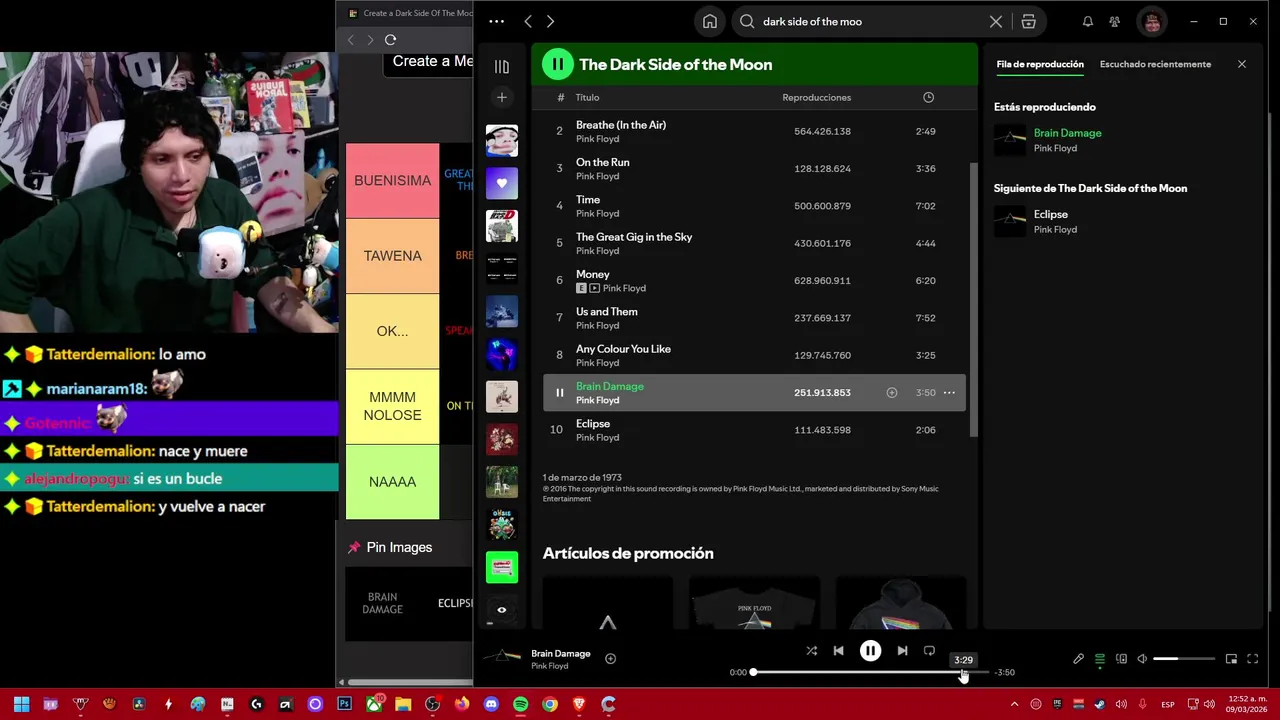Image resolution: width=1280 pixels, height=720 pixels.
Task: Clear the search field with X icon
Action: click(x=996, y=21)
